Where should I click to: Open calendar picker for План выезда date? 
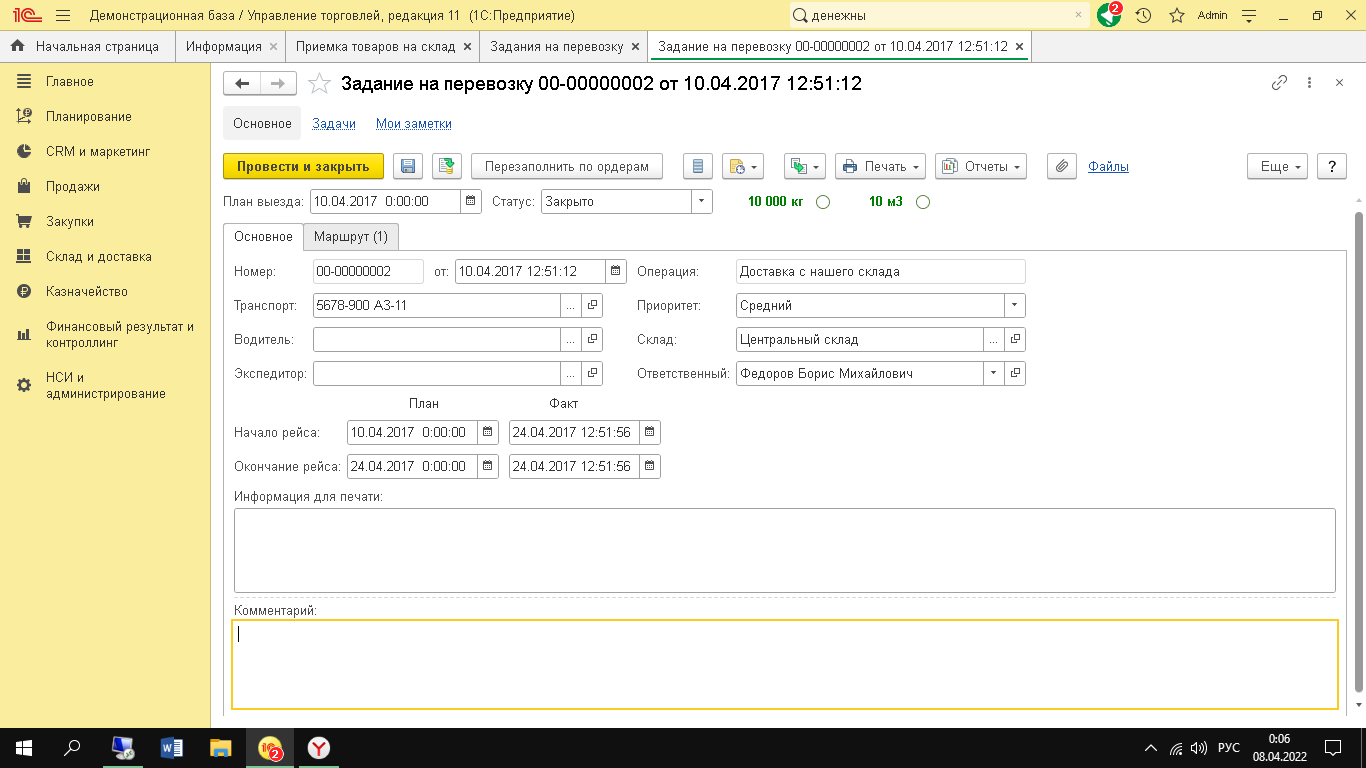pos(471,201)
